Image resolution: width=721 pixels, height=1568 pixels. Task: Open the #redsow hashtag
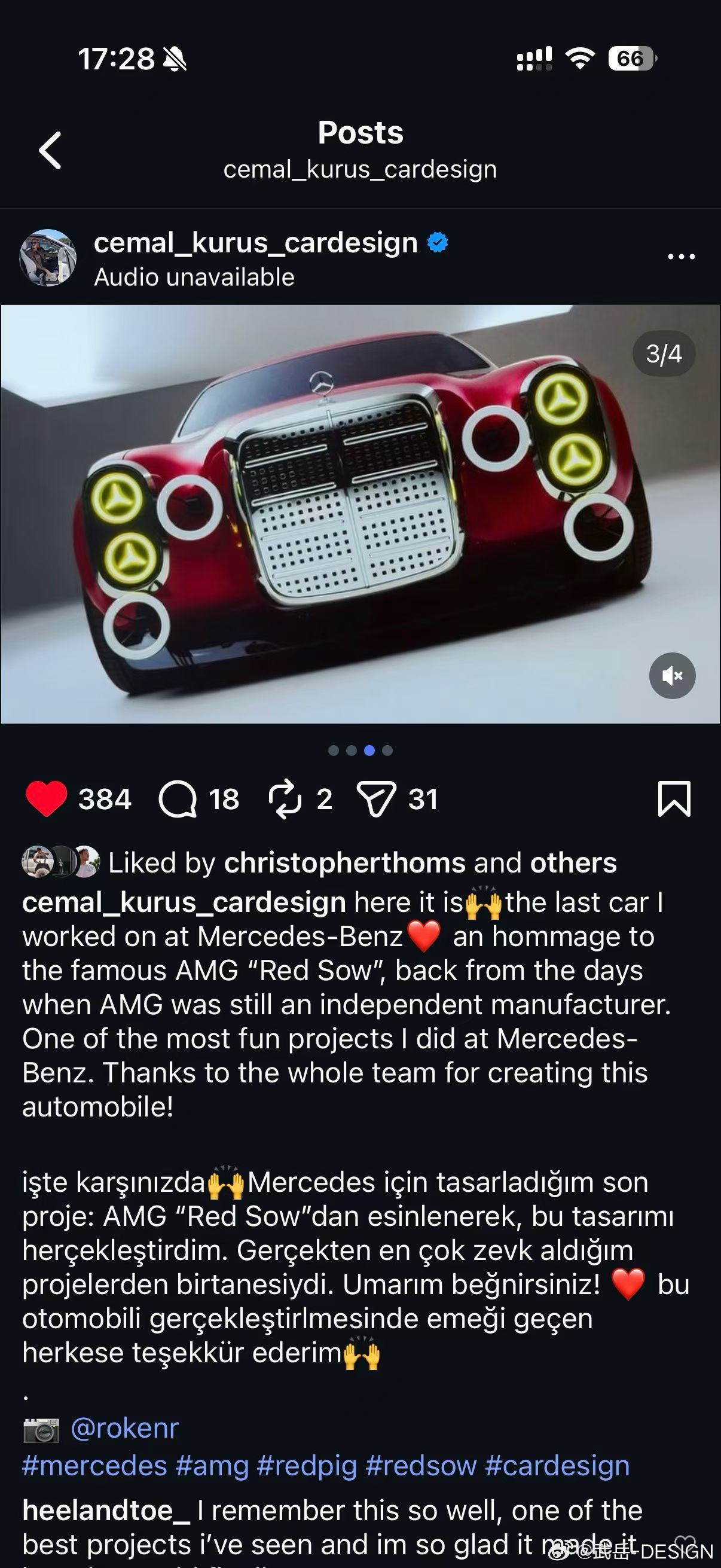(x=421, y=1465)
